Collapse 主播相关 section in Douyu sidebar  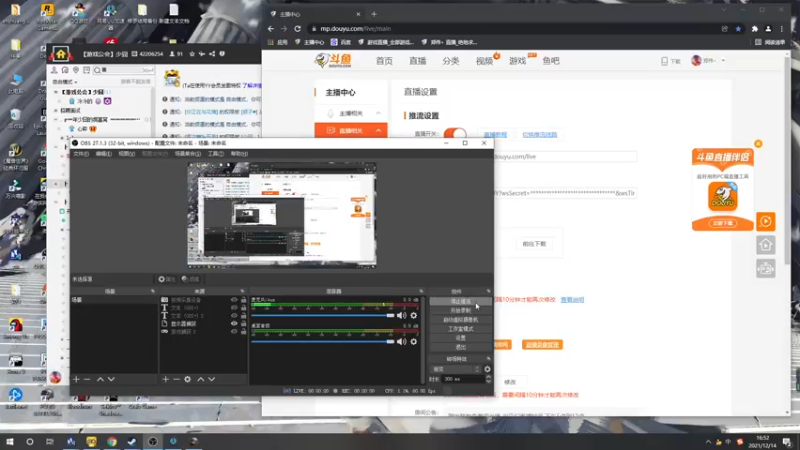(378, 113)
